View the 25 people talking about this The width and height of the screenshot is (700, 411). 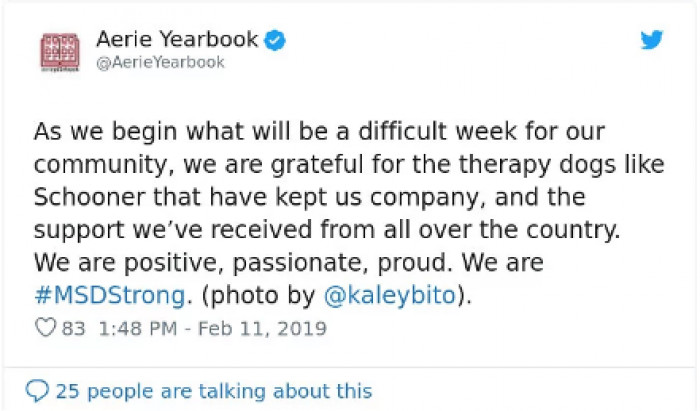click(213, 391)
